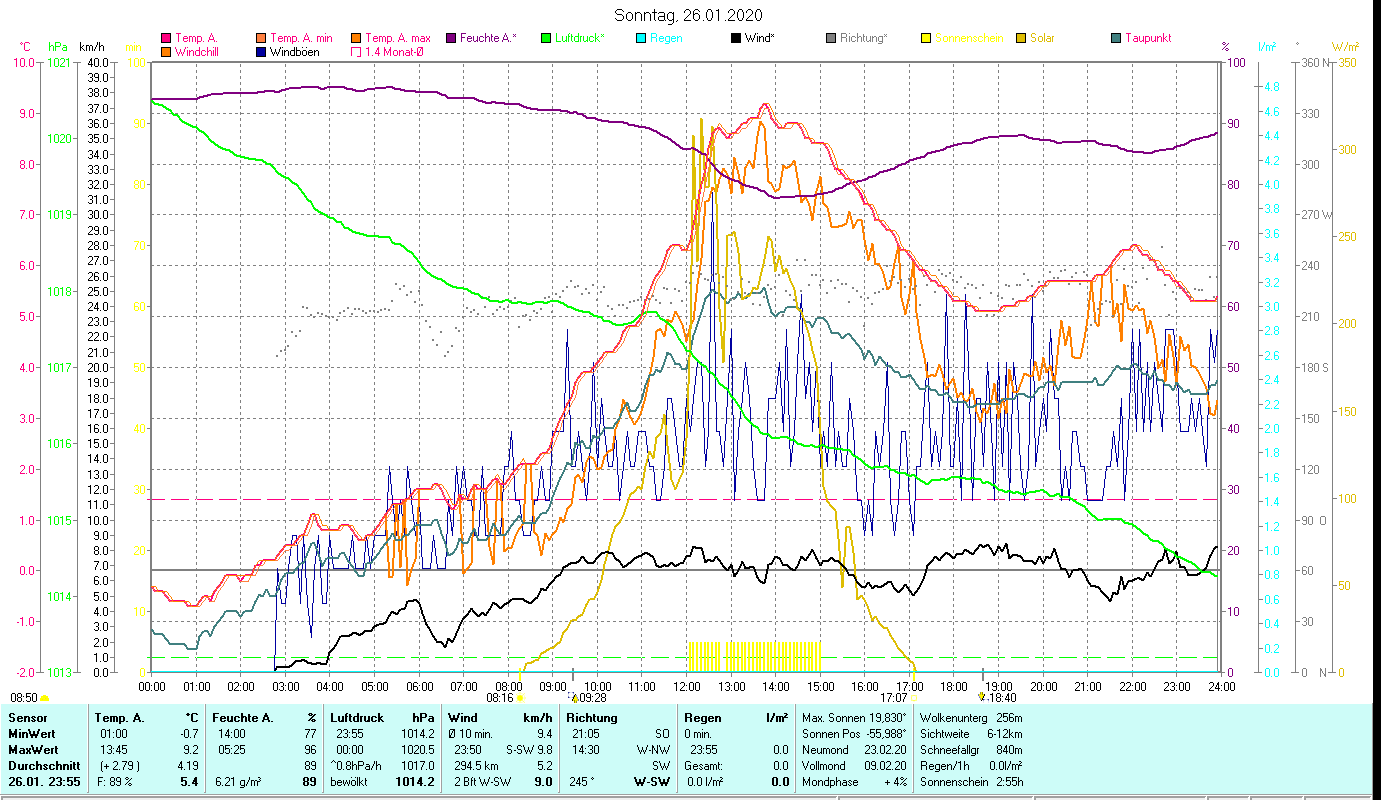Click the orange Windchill legend color square
This screenshot has width=1381, height=800.
coord(166,52)
